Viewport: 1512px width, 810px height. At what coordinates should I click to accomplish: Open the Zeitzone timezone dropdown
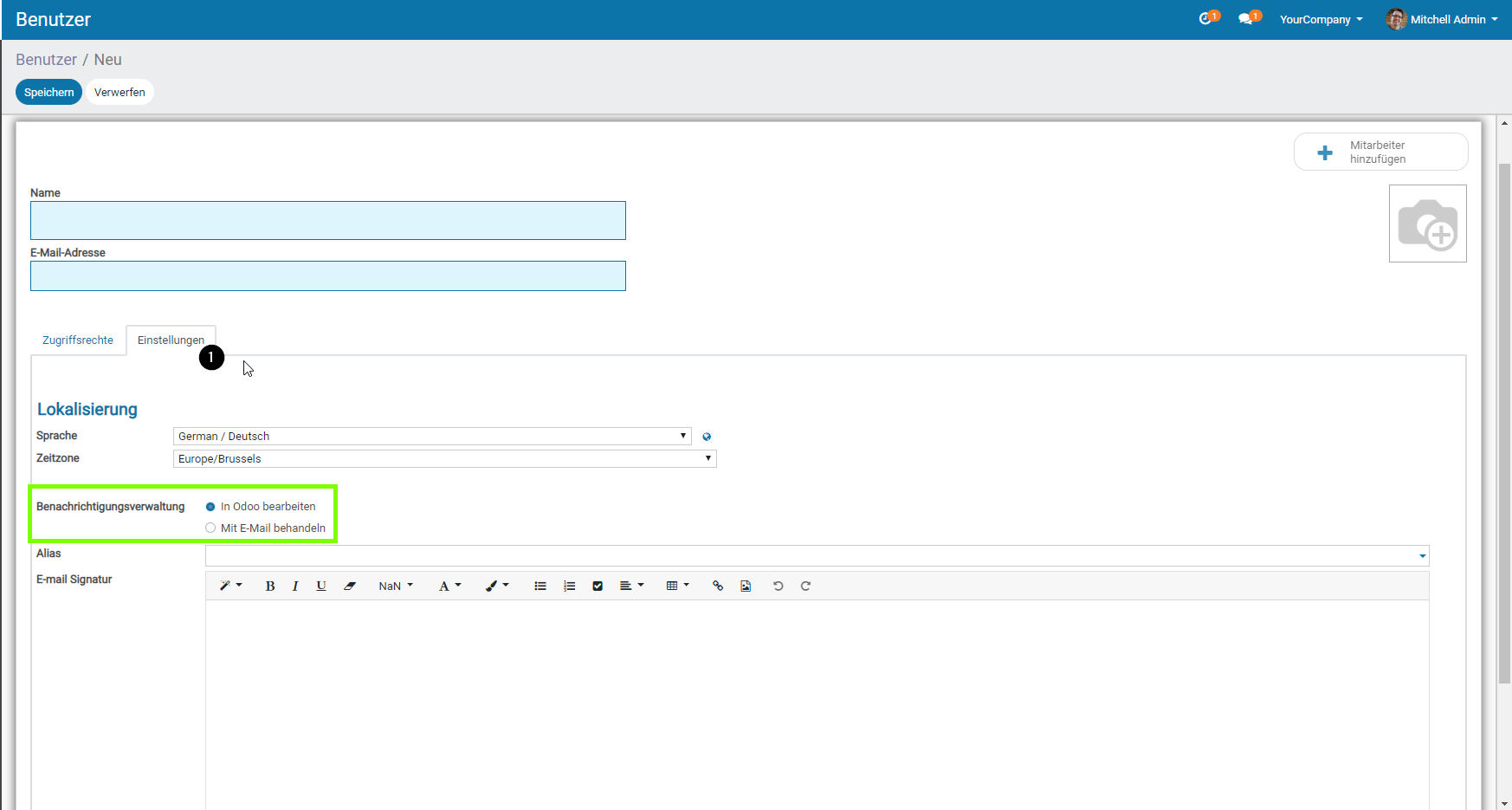[x=444, y=459]
